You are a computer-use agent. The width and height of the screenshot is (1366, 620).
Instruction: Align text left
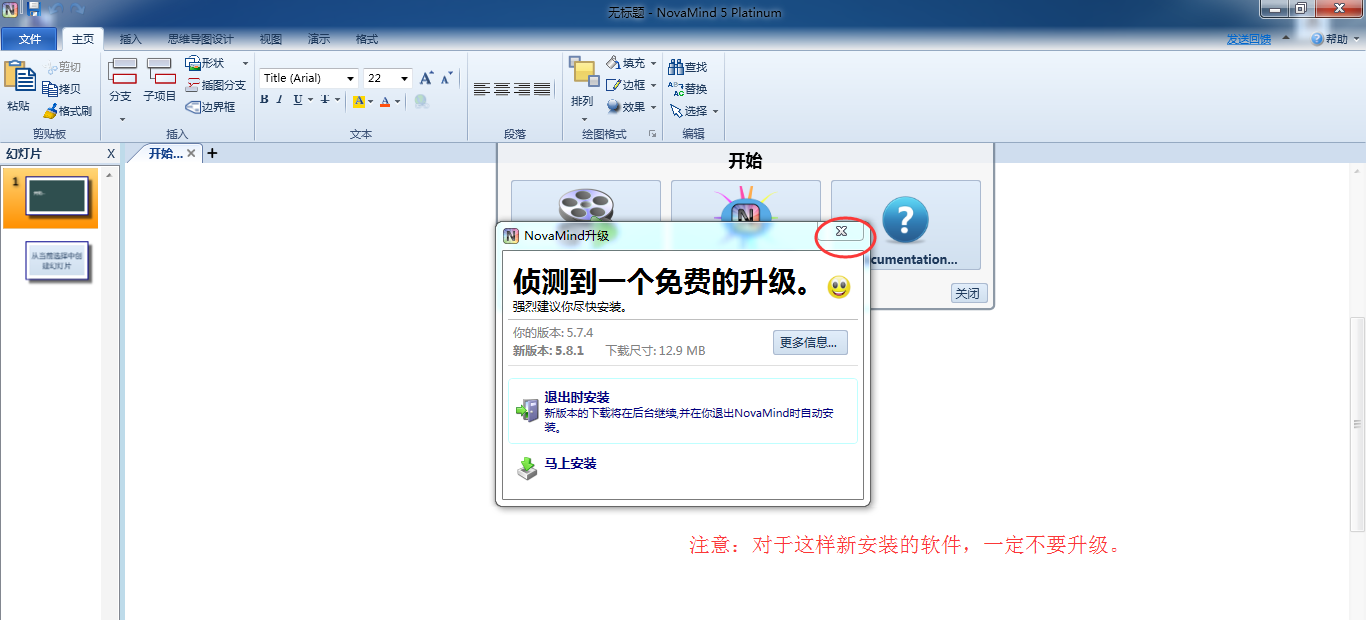[482, 89]
